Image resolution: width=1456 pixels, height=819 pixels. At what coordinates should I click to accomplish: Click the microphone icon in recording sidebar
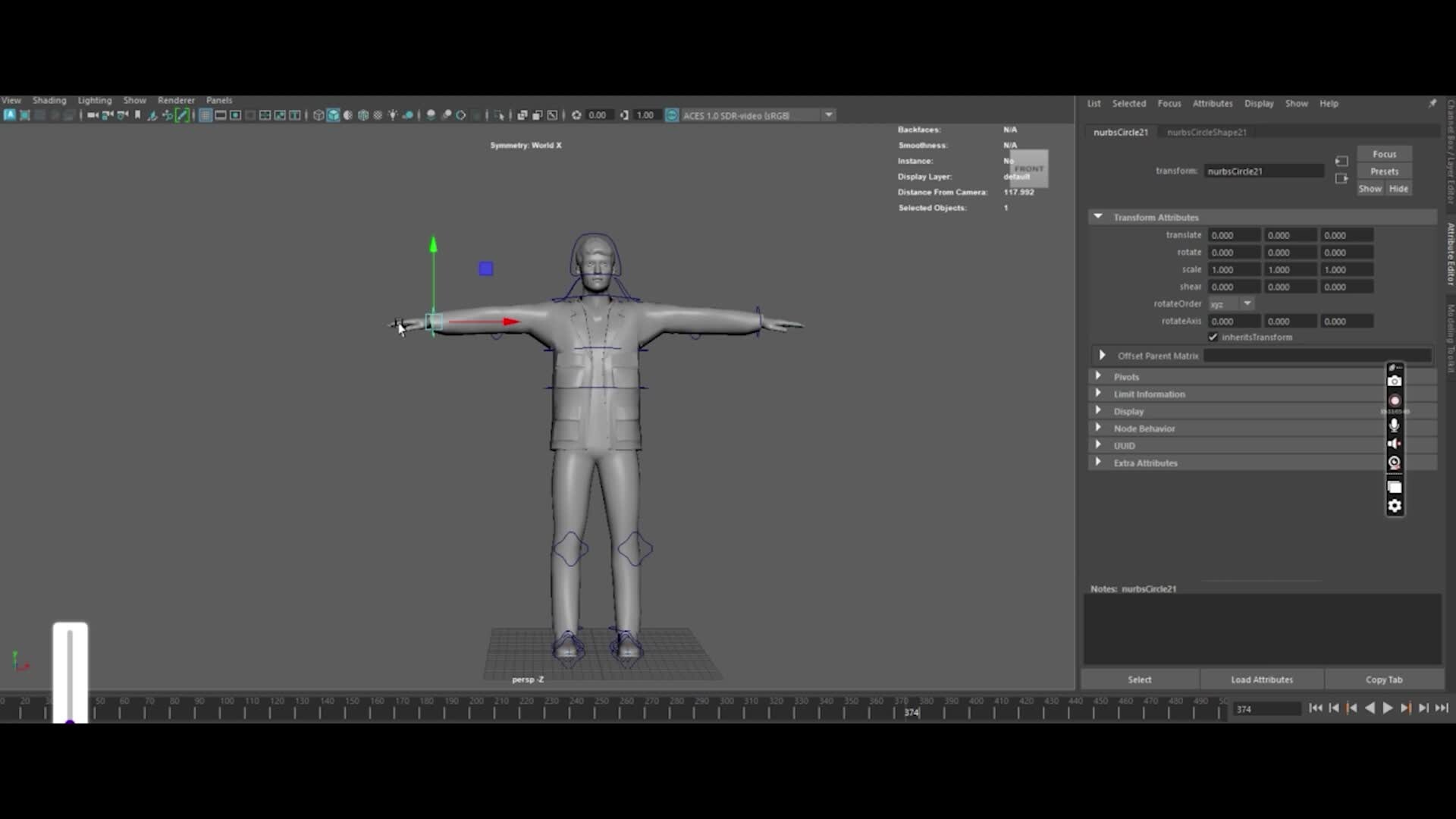[x=1394, y=425]
